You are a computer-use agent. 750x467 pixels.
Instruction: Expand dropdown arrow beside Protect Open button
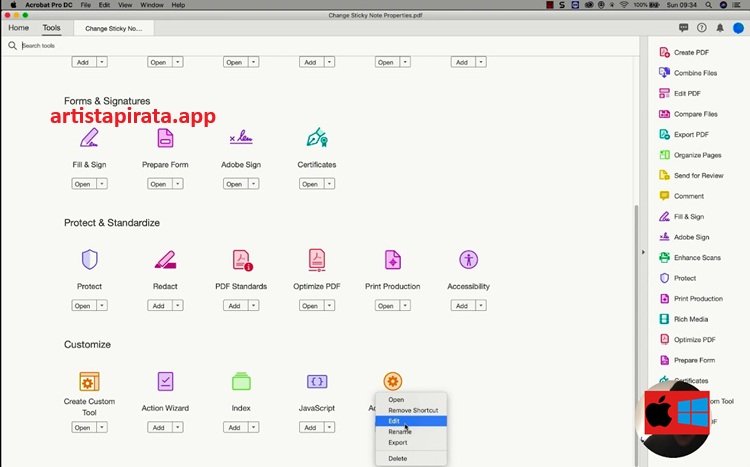[x=102, y=306]
